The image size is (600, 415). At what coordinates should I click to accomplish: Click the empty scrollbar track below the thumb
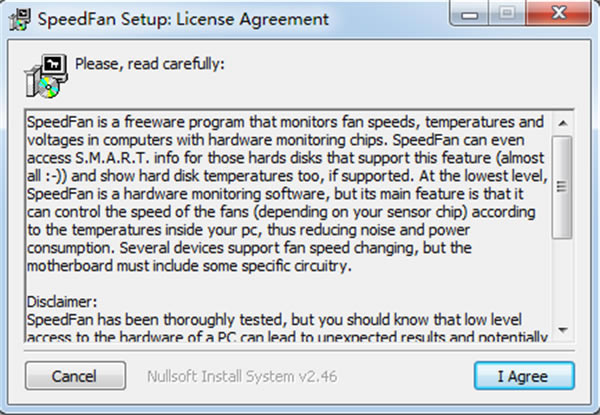click(x=562, y=279)
